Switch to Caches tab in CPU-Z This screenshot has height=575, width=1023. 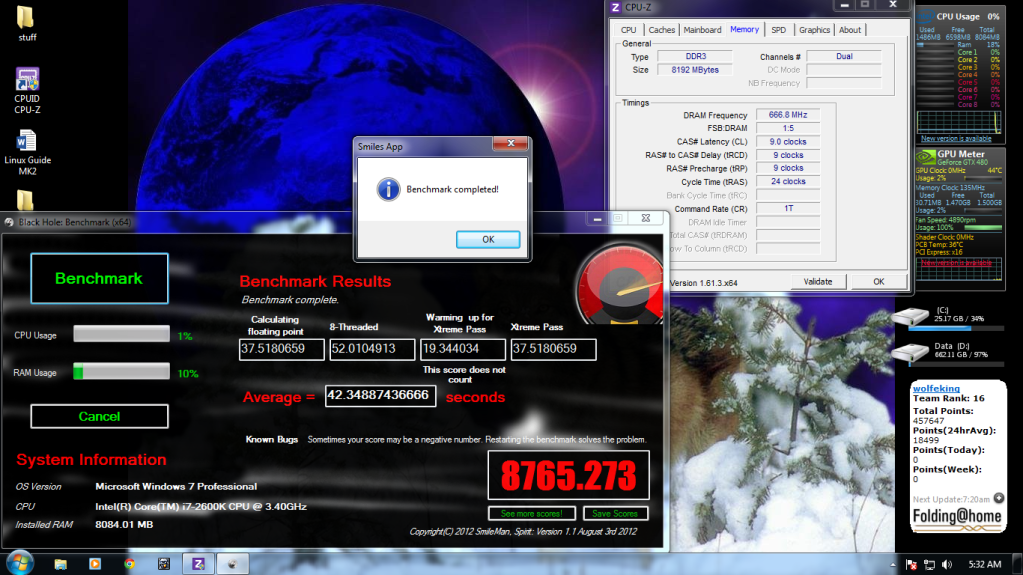tap(662, 30)
